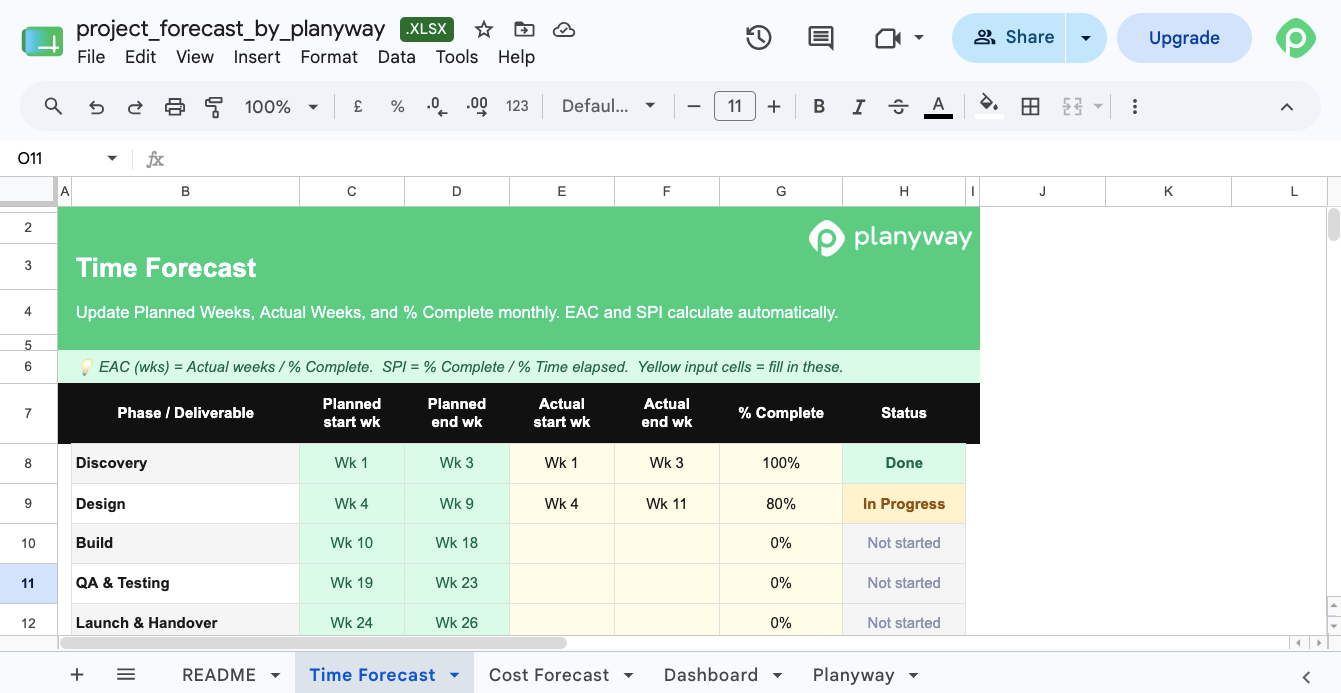The image size is (1341, 693).
Task: Open more number formats 123
Action: 517,106
